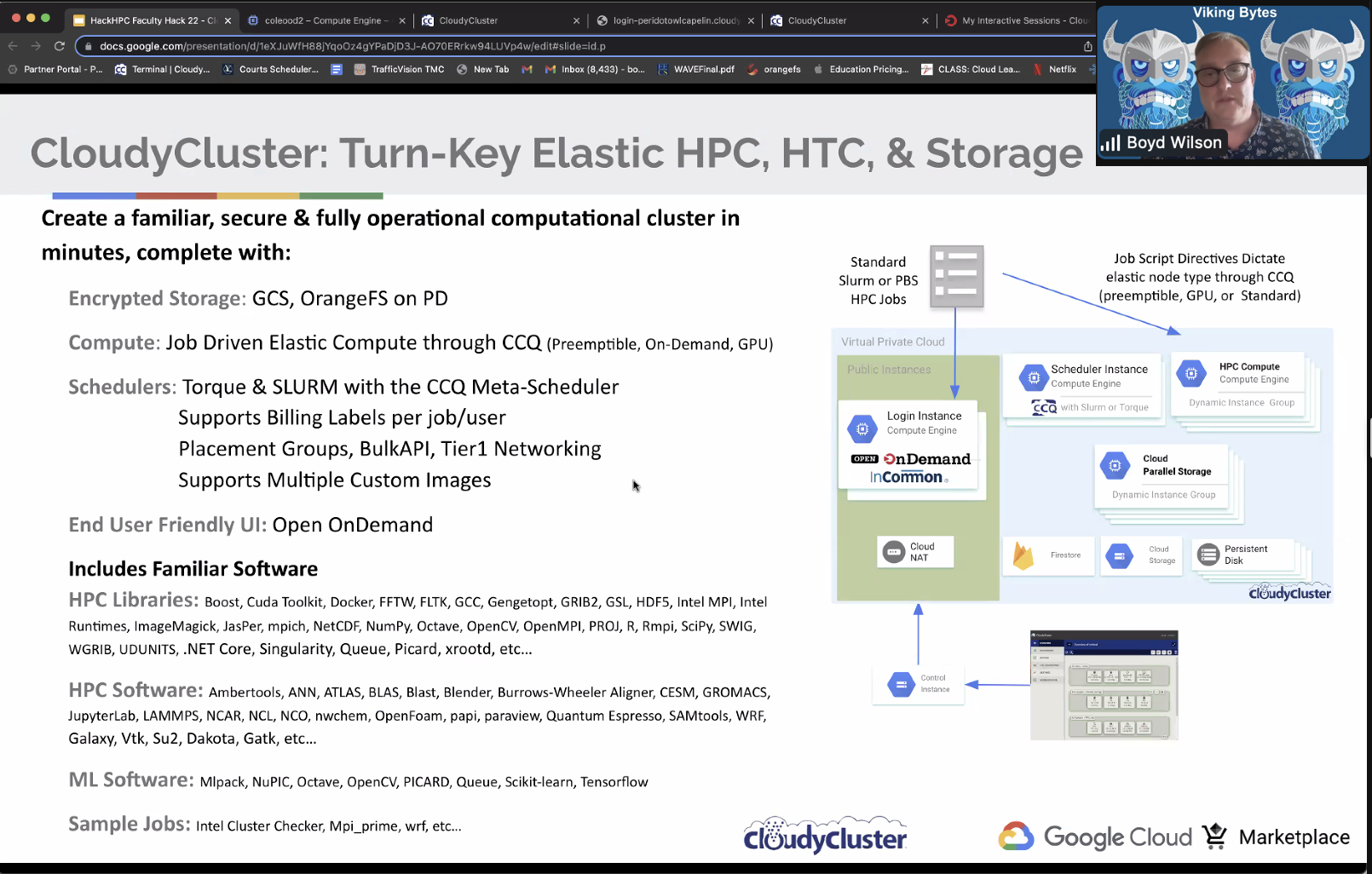1372x874 pixels.
Task: Click the Firestore flame icon
Action: coord(1023,556)
